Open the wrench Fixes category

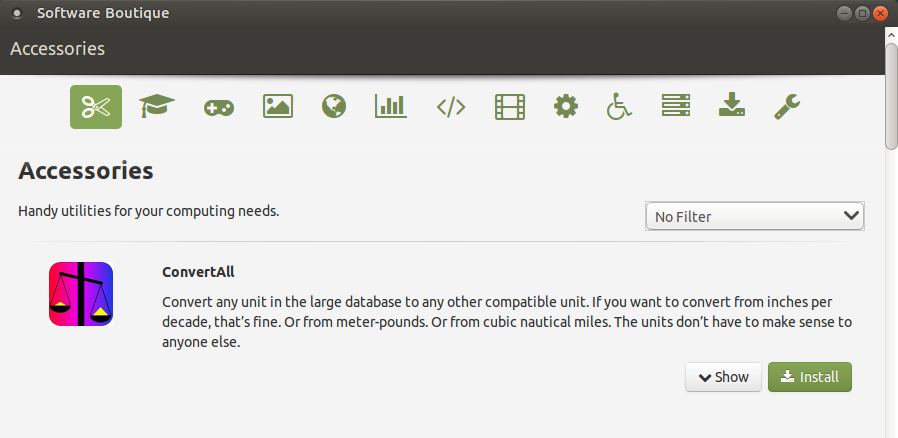pos(788,106)
